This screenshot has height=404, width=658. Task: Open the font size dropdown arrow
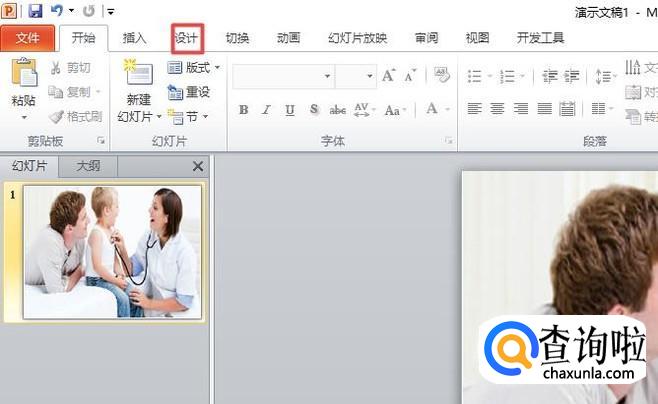point(370,76)
